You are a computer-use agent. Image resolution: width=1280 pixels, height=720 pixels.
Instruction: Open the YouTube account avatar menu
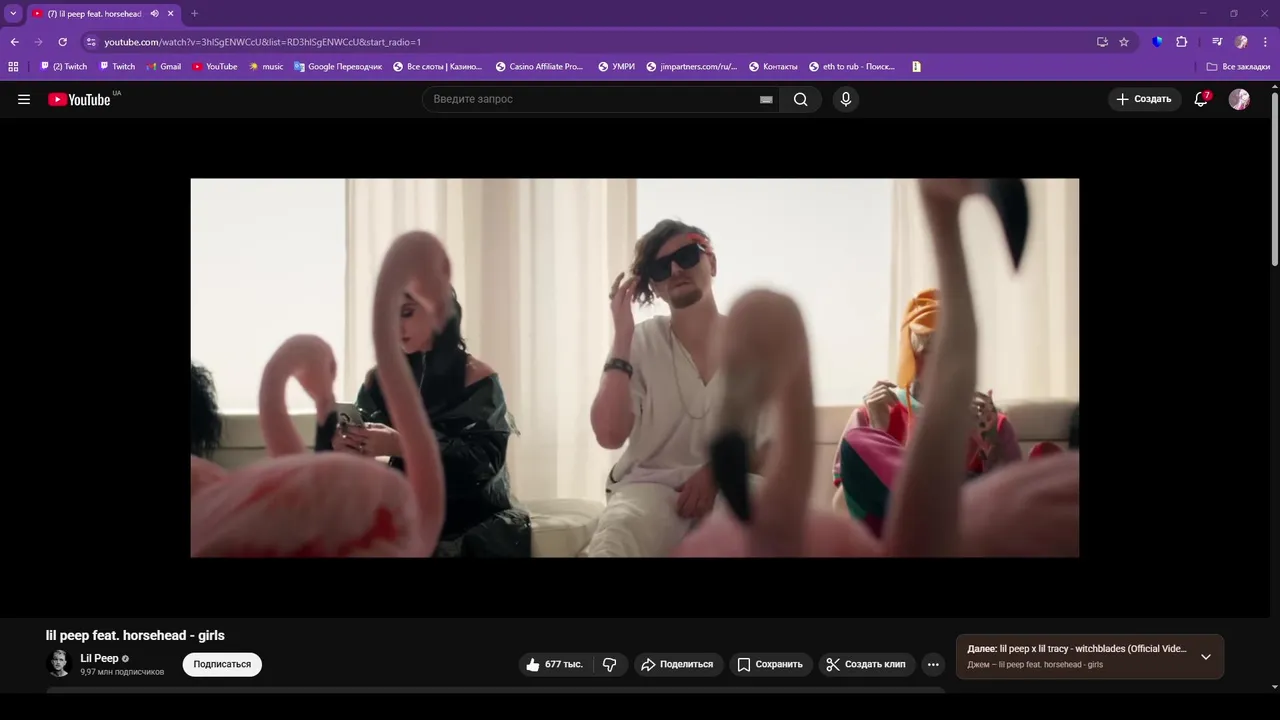1239,99
